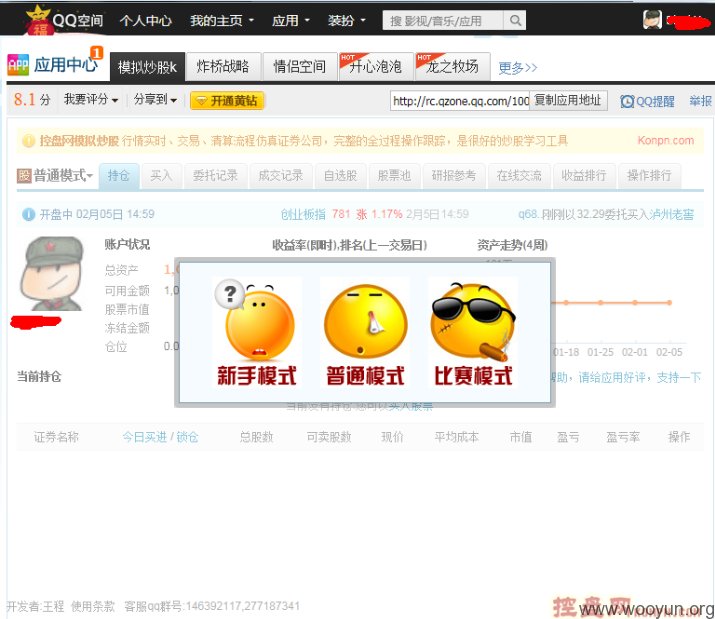Open the 收益排行 tab

[584, 176]
